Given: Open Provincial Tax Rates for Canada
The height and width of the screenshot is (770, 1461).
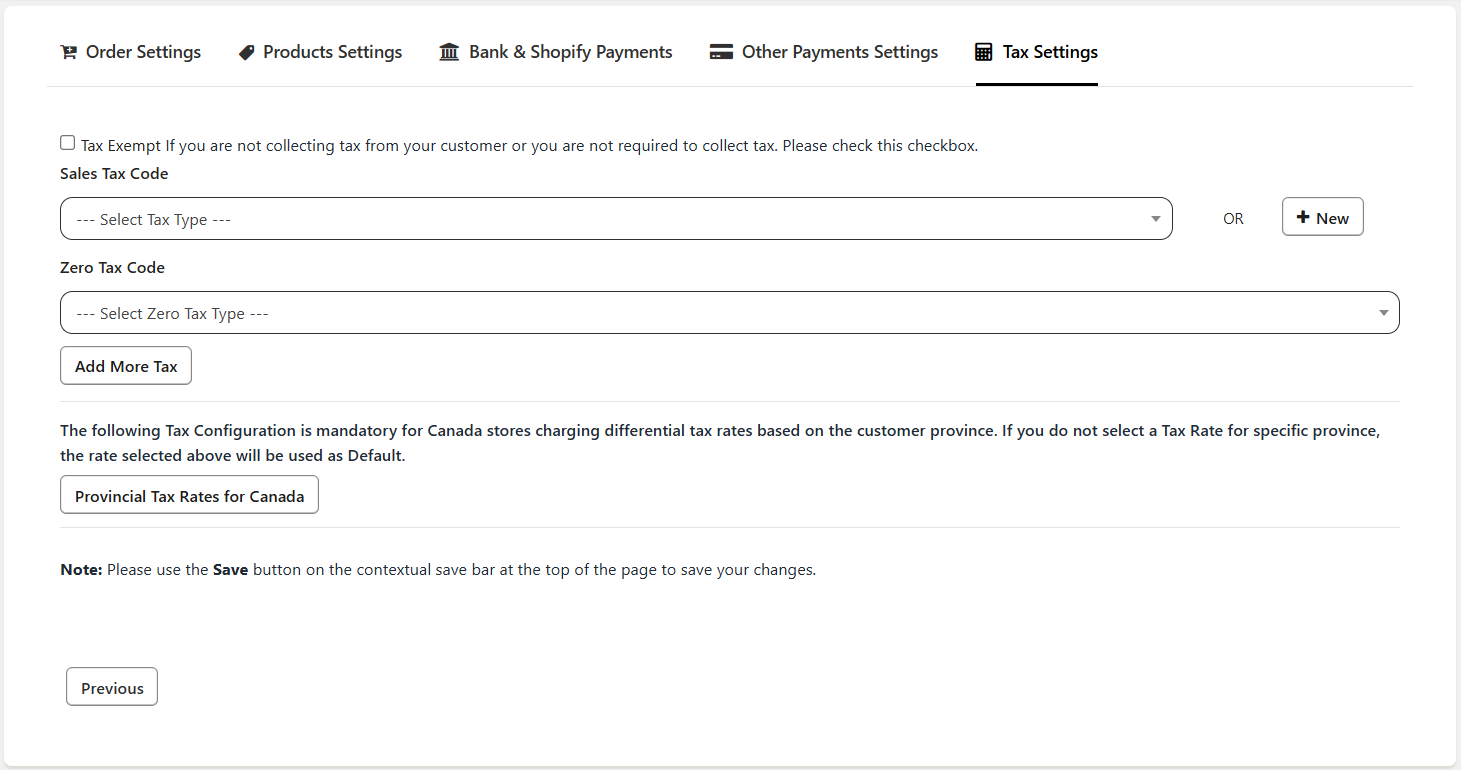Looking at the screenshot, I should point(189,496).
